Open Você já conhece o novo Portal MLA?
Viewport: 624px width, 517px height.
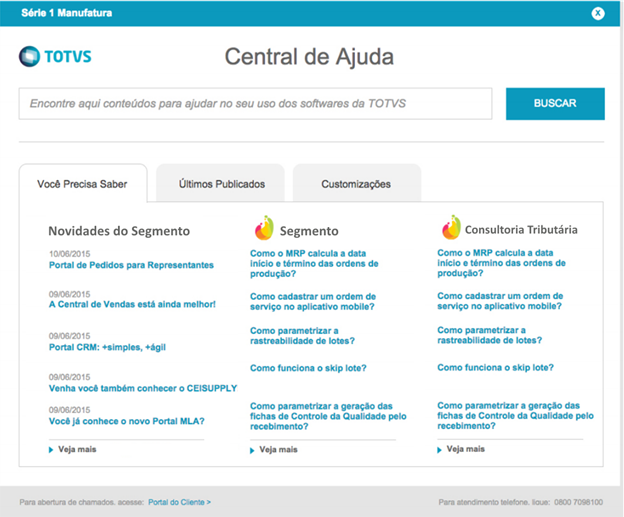pos(127,421)
